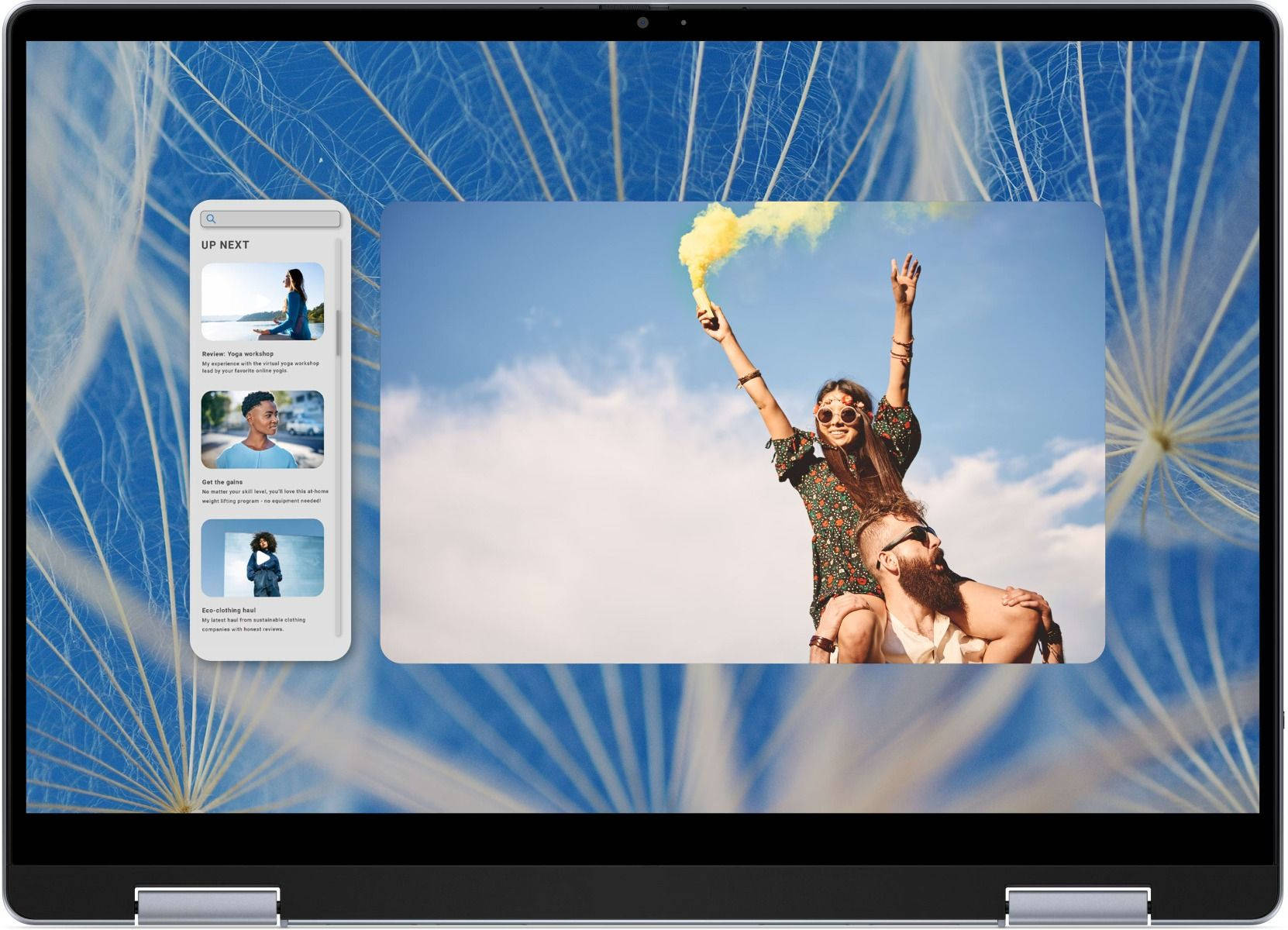The height and width of the screenshot is (930, 1288).
Task: Click the scrollbar track near the bottom
Action: click(338, 612)
